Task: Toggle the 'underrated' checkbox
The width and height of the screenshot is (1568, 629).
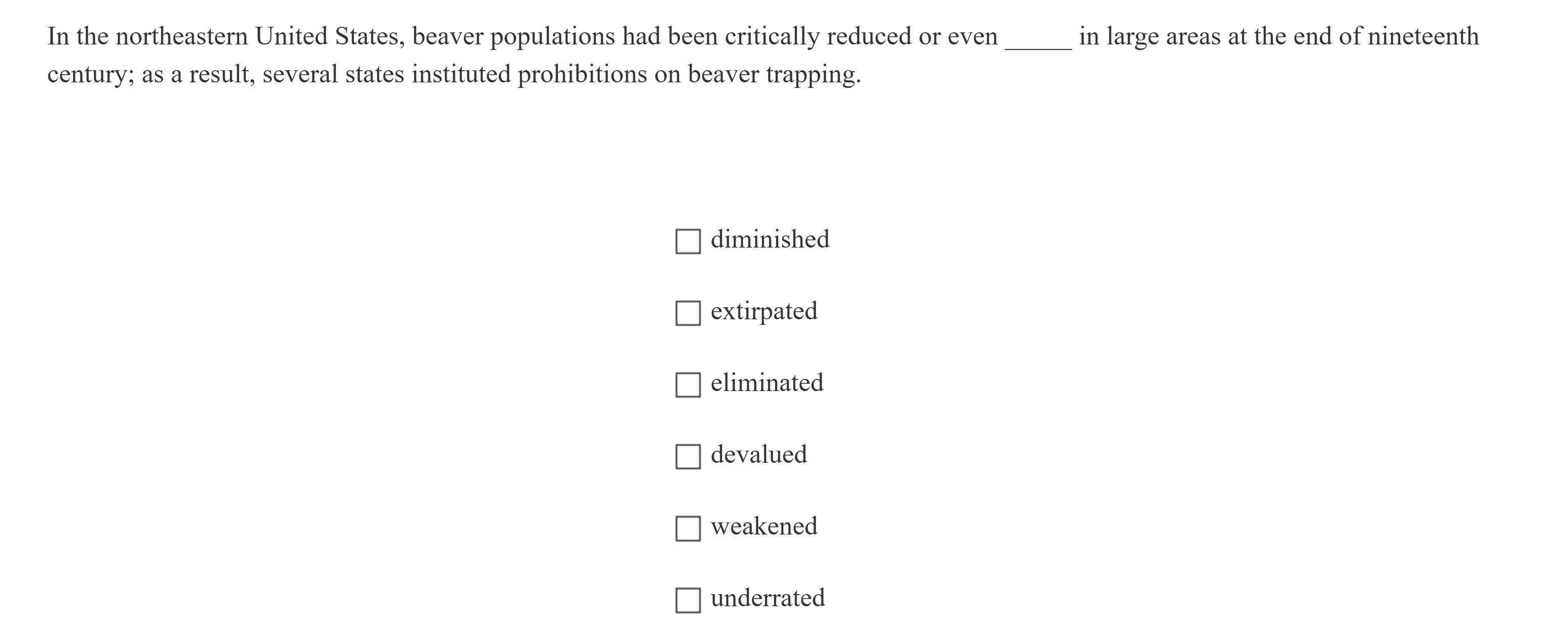Action: tap(688, 600)
